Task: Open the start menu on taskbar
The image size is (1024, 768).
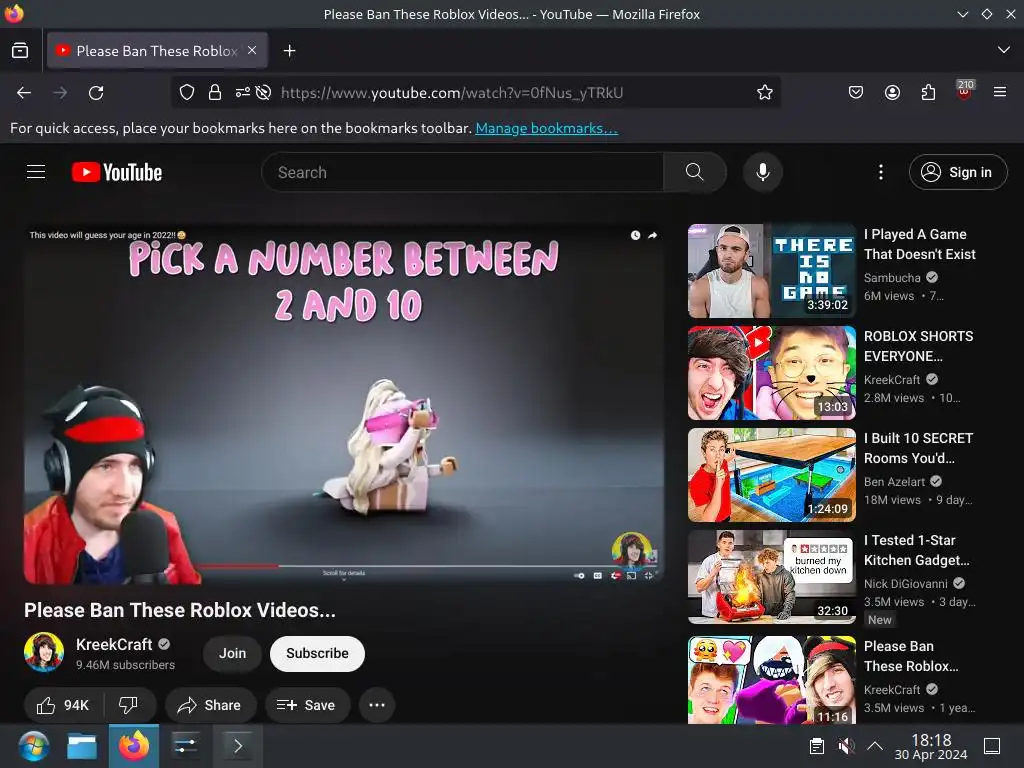Action: coord(33,746)
